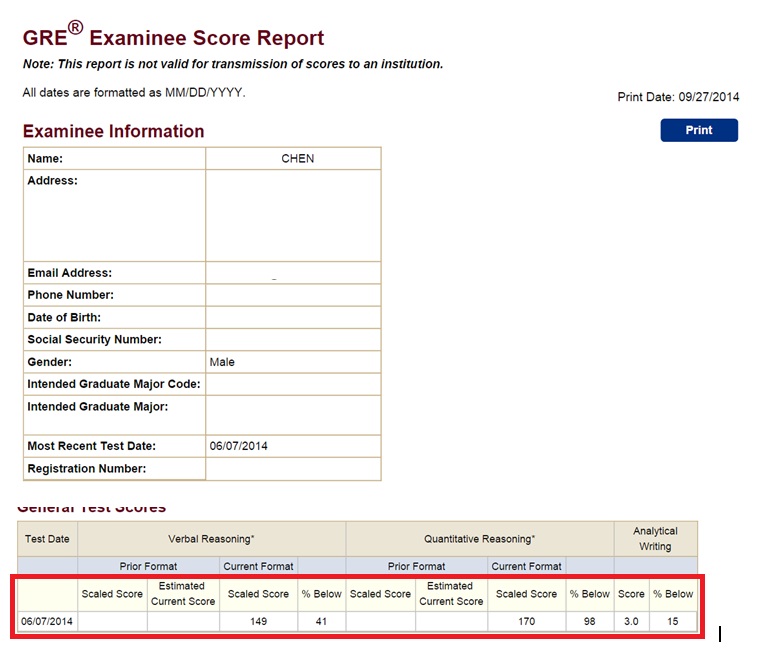Click the report validity note text
Screen dimensions: 760x649
(233, 64)
